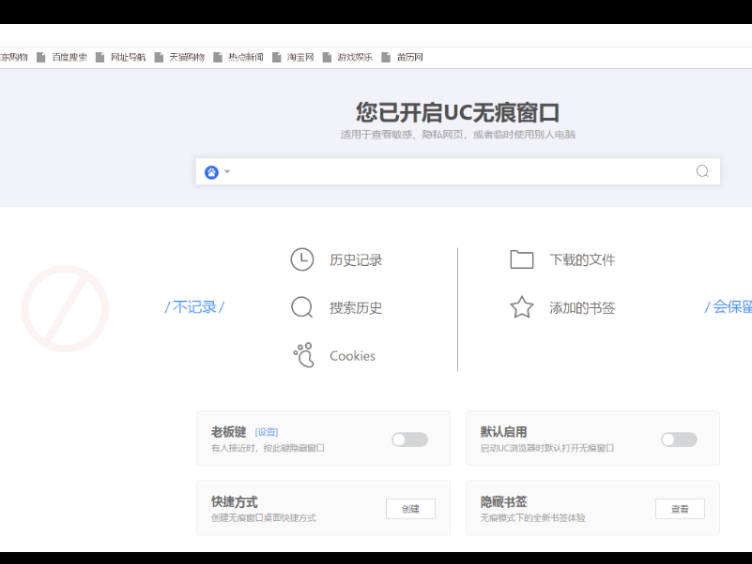Click the 历史记录 clock icon
Viewport: 752px width, 564px height.
(x=302, y=259)
